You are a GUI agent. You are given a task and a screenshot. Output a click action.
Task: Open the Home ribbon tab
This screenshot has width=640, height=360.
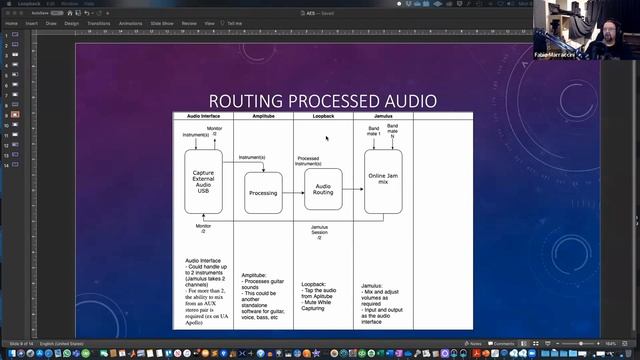(x=11, y=24)
